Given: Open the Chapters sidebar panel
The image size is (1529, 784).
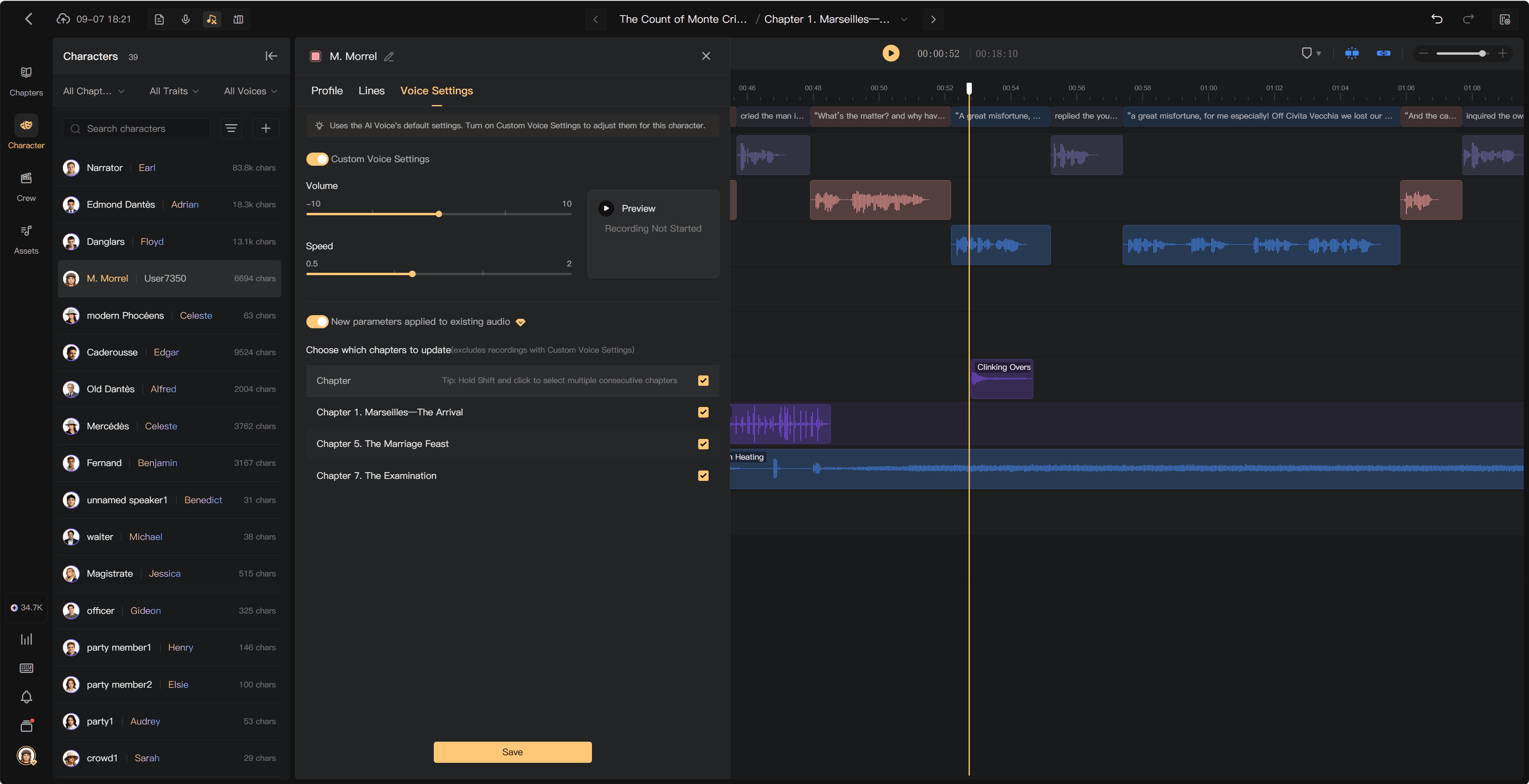Looking at the screenshot, I should click(x=26, y=81).
